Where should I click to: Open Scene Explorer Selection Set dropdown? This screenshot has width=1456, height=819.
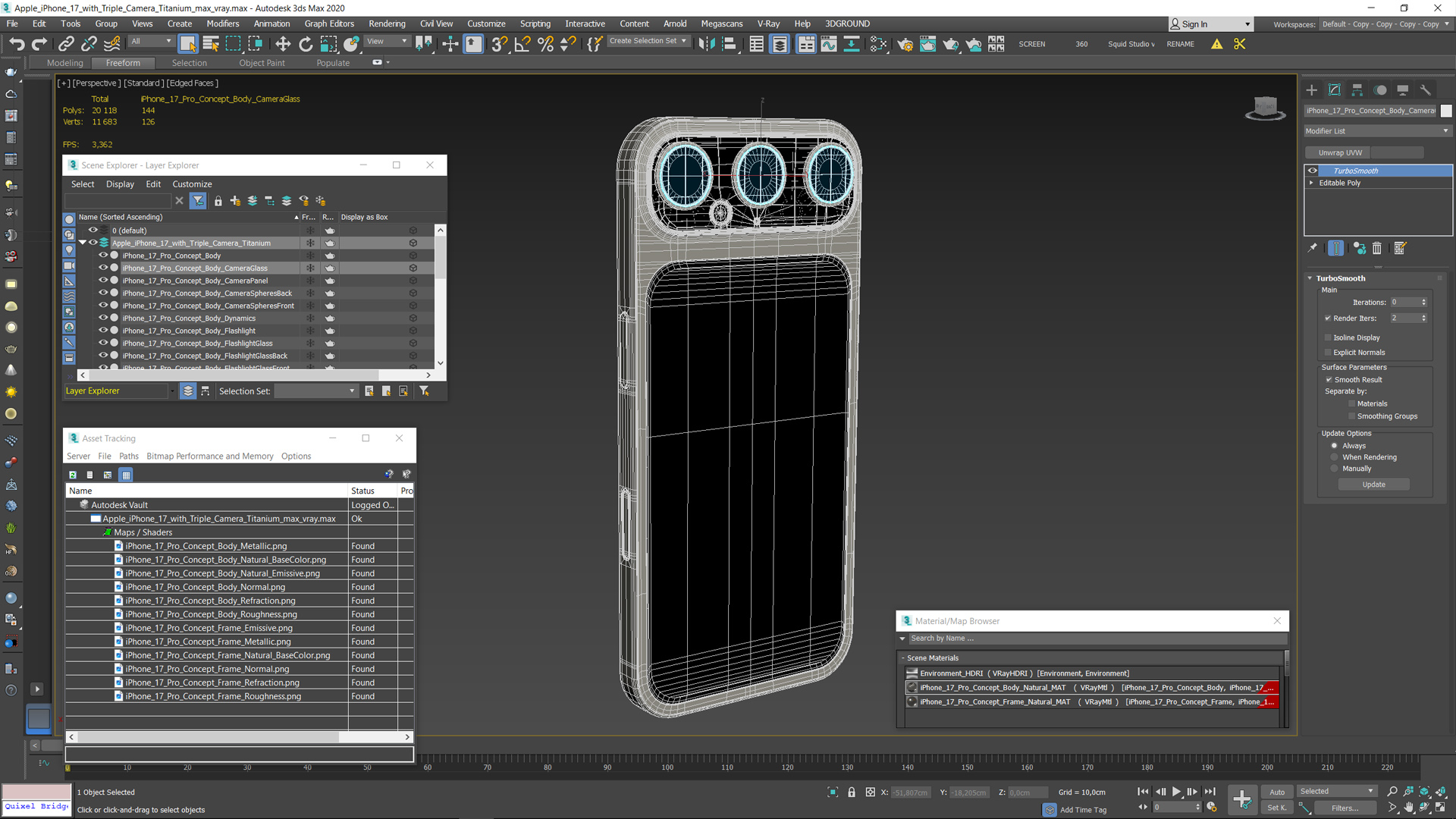click(x=315, y=391)
